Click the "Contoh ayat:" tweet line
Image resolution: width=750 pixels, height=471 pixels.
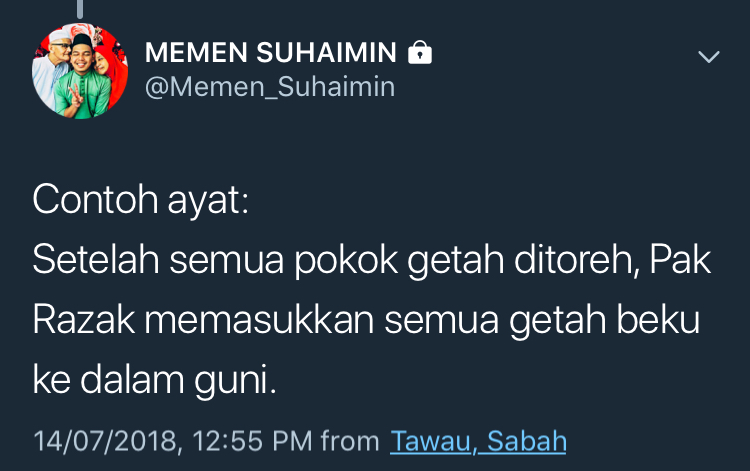[x=141, y=200]
